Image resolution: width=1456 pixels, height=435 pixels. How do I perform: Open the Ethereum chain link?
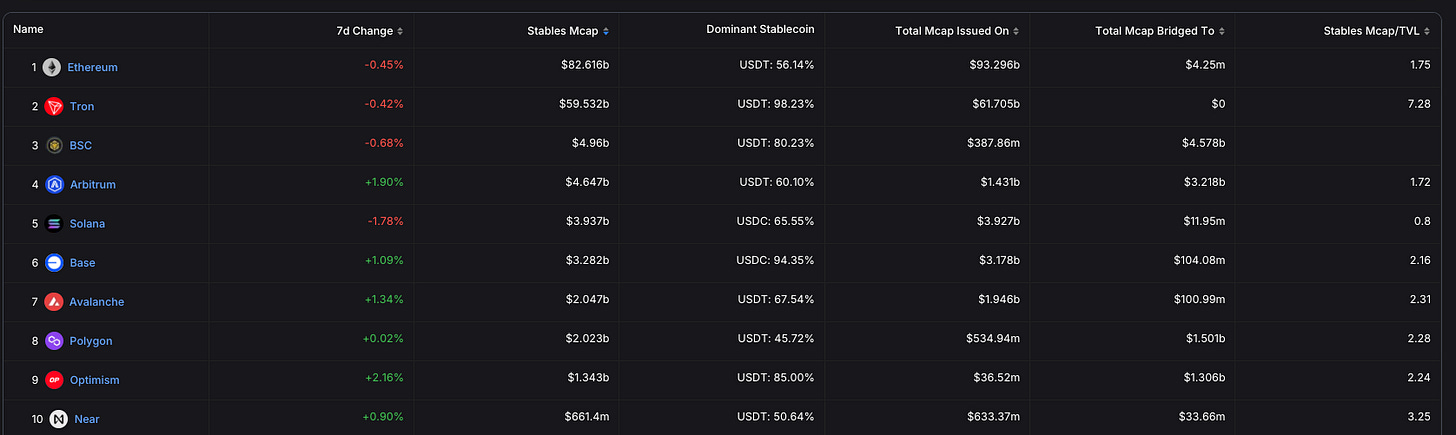coord(92,67)
